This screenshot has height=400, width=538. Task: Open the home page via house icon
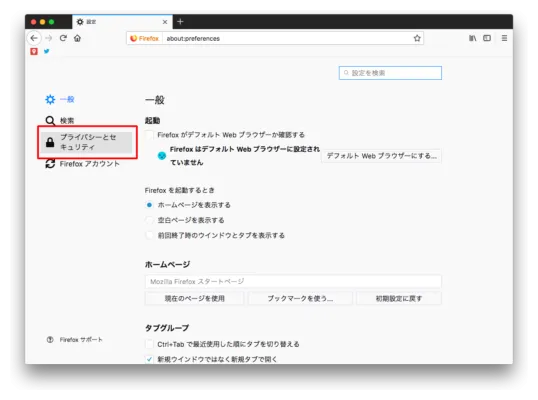tap(78, 38)
